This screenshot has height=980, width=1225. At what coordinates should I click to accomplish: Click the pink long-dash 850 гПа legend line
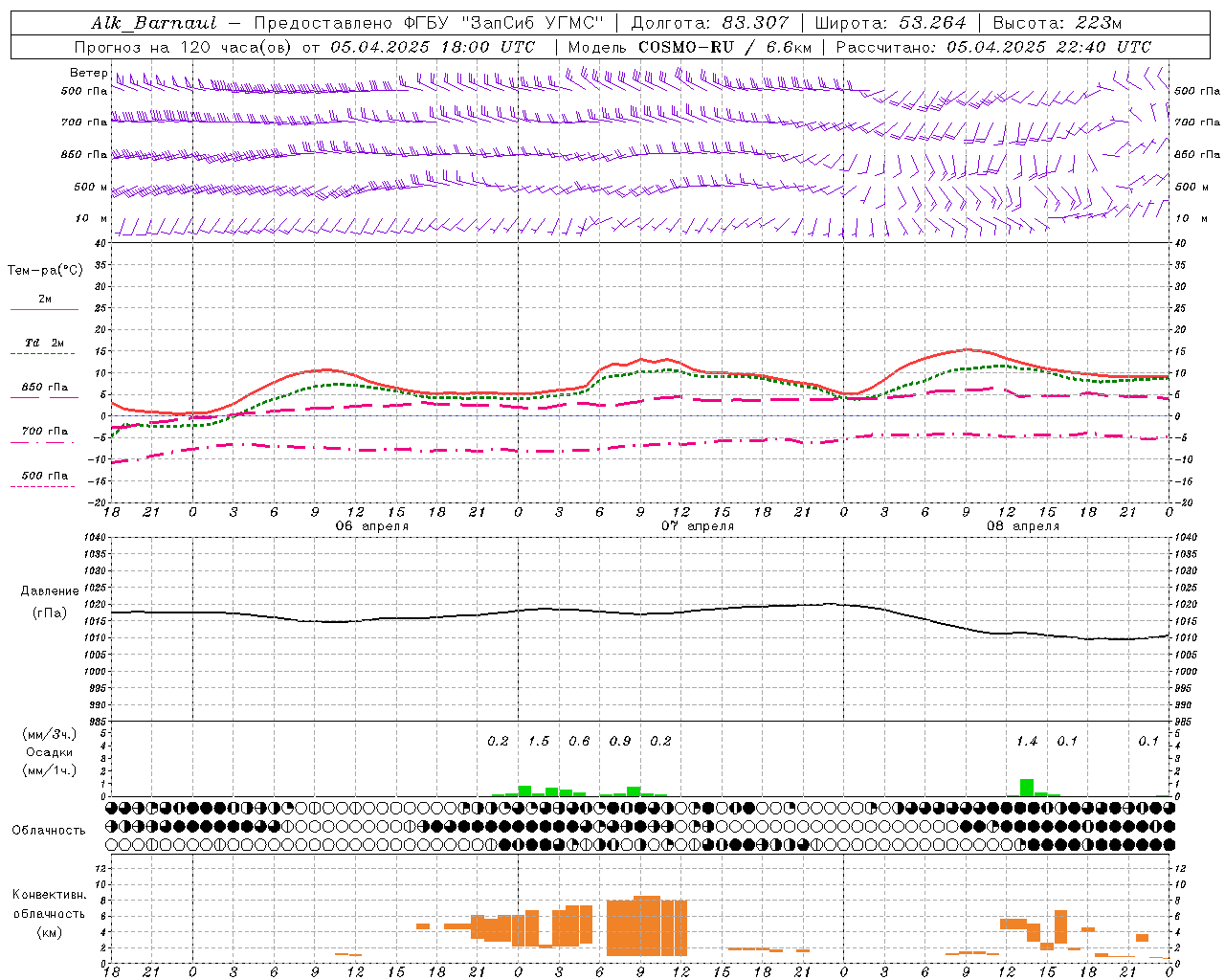point(44,397)
